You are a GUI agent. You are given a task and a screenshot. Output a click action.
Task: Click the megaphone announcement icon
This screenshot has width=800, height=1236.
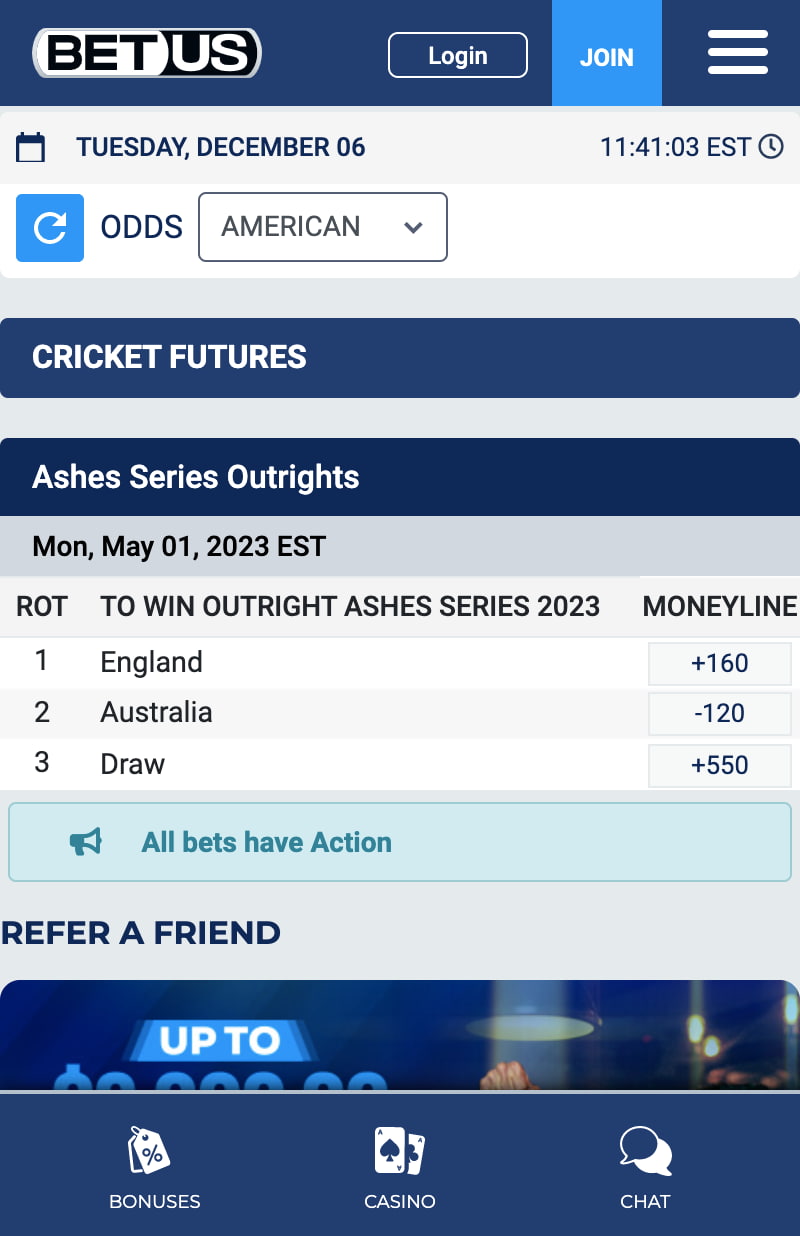[x=86, y=843]
